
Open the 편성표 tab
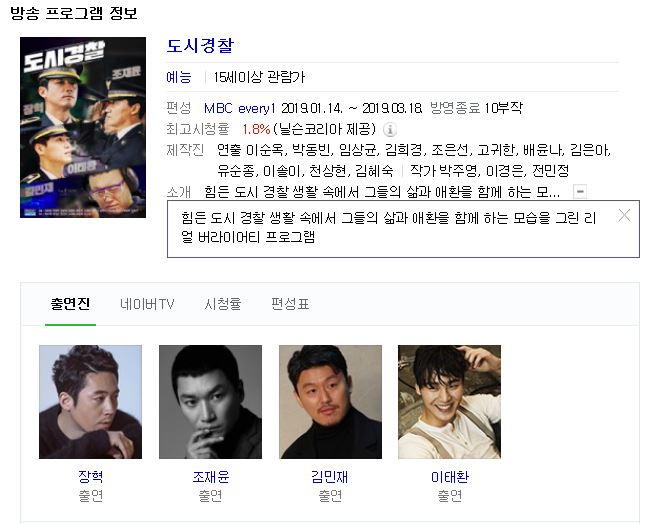click(290, 304)
